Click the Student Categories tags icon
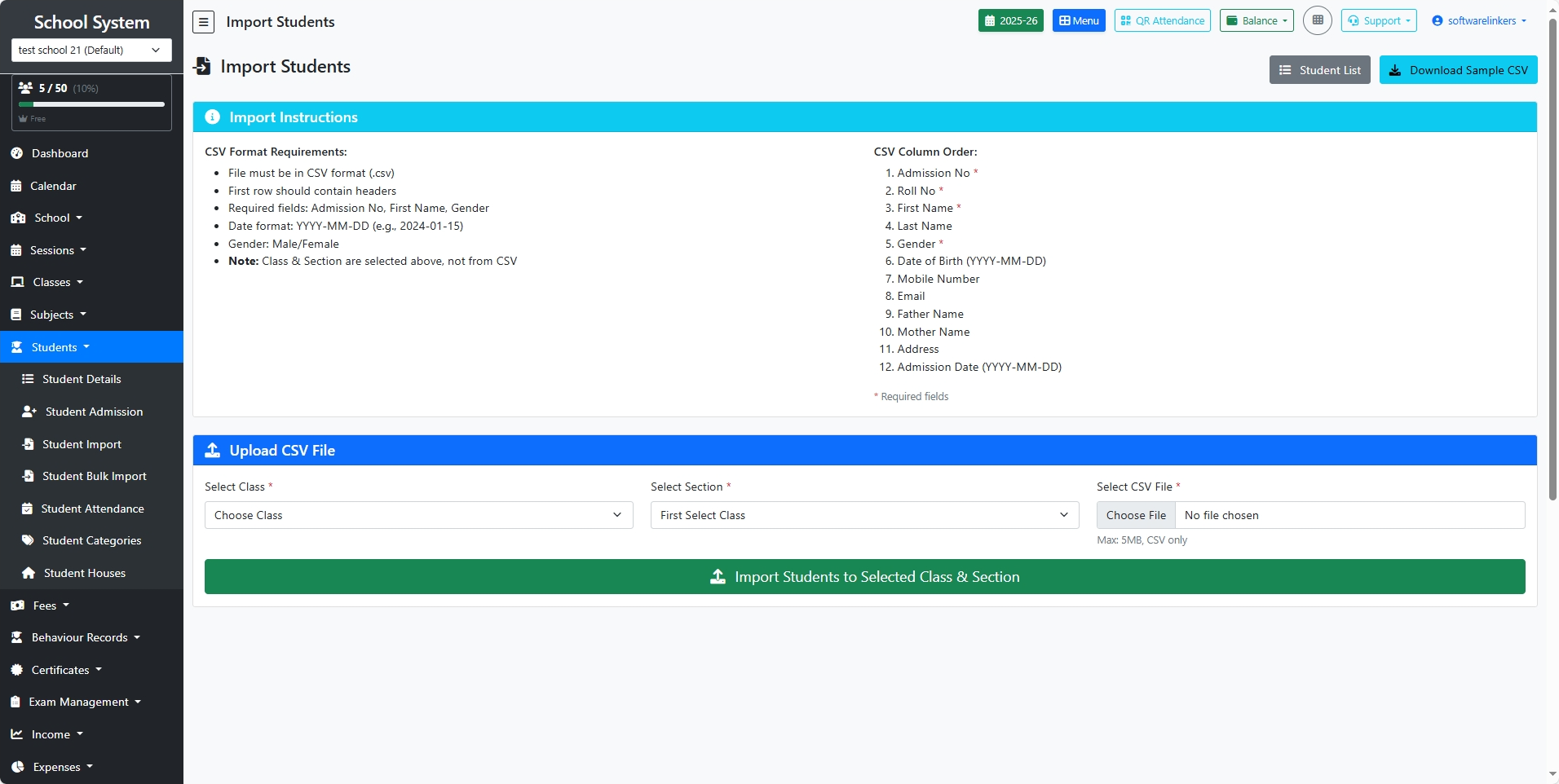The width and height of the screenshot is (1559, 784). 28,540
